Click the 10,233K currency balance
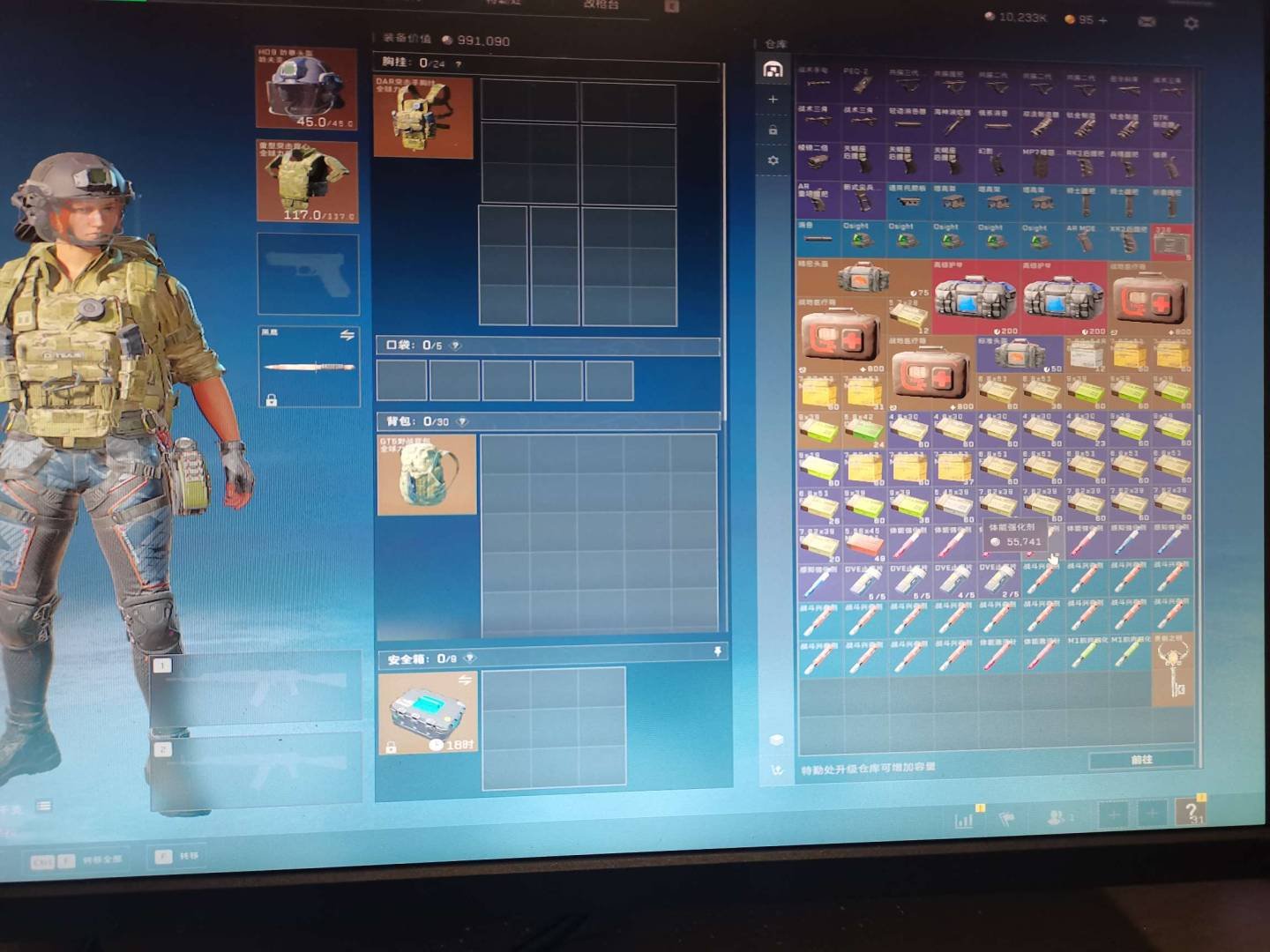The image size is (1270, 952). click(1017, 17)
